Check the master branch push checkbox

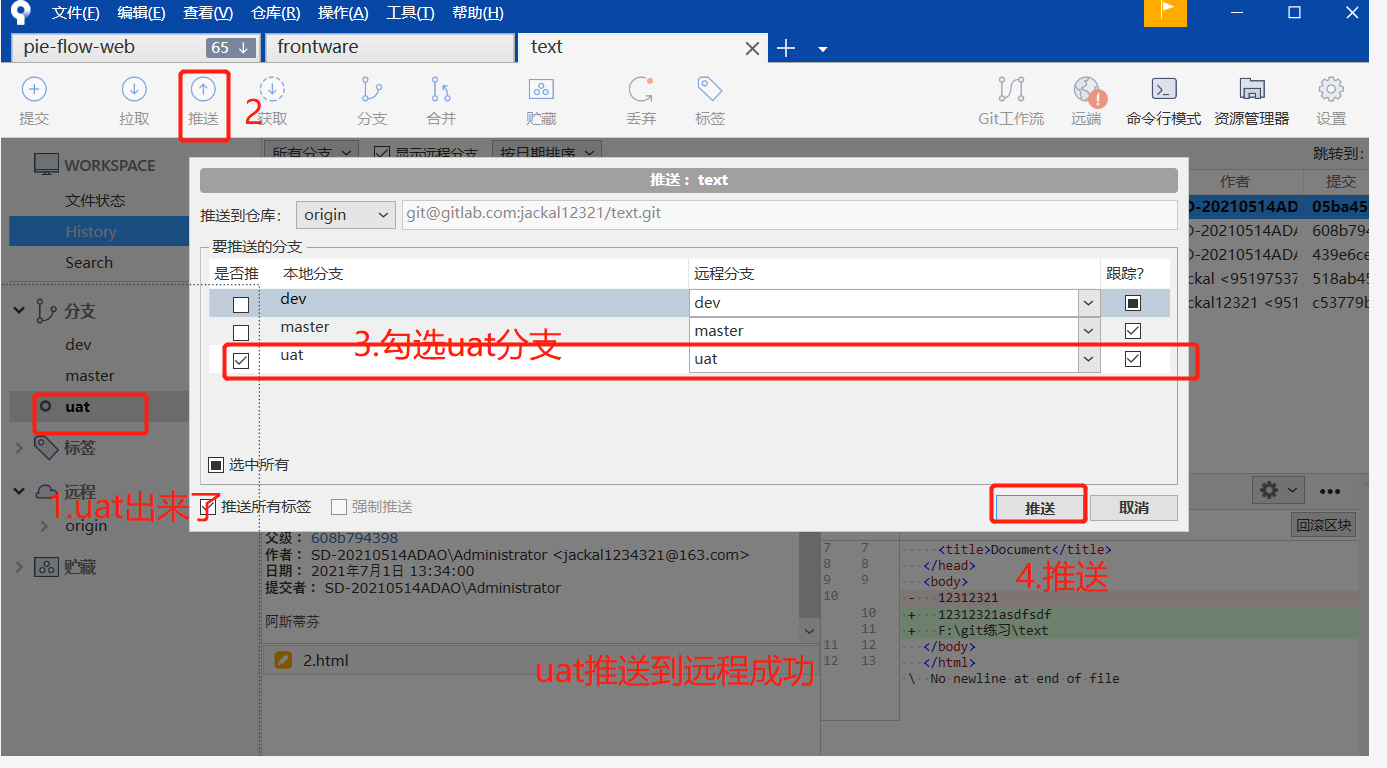click(x=241, y=333)
